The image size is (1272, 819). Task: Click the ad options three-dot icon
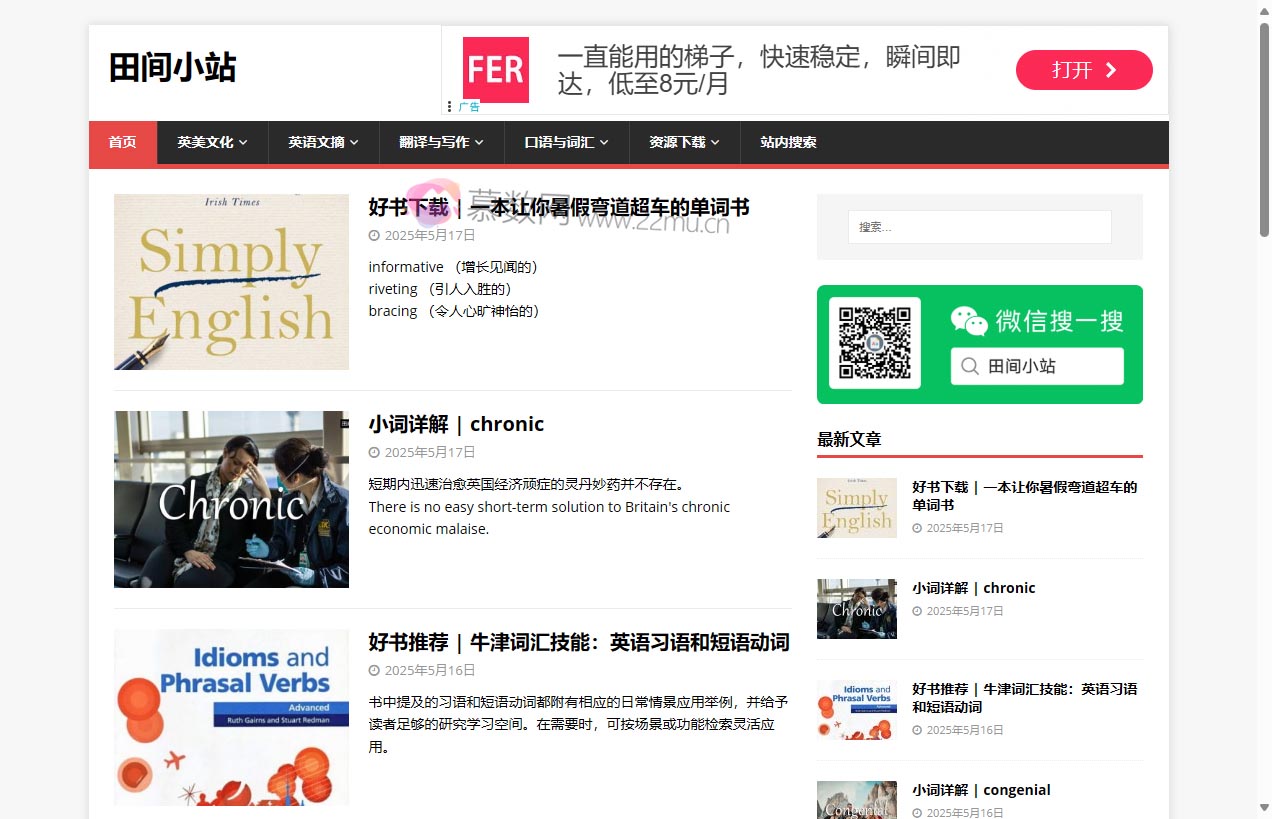point(449,106)
